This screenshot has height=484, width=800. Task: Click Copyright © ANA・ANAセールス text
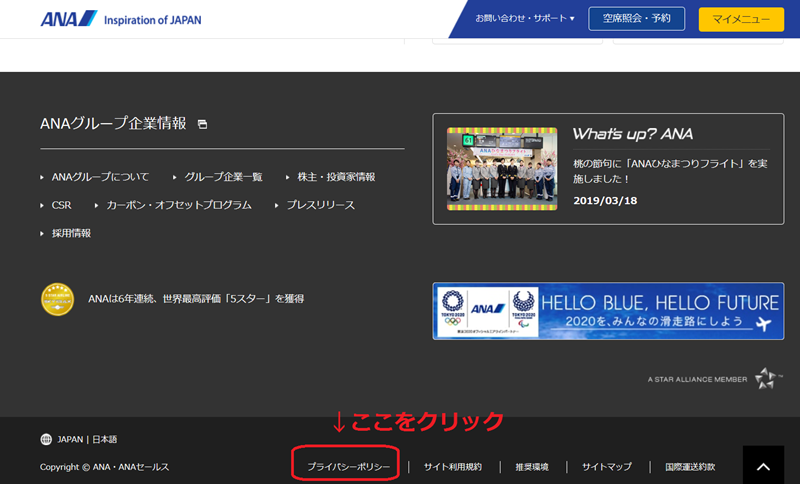click(105, 467)
